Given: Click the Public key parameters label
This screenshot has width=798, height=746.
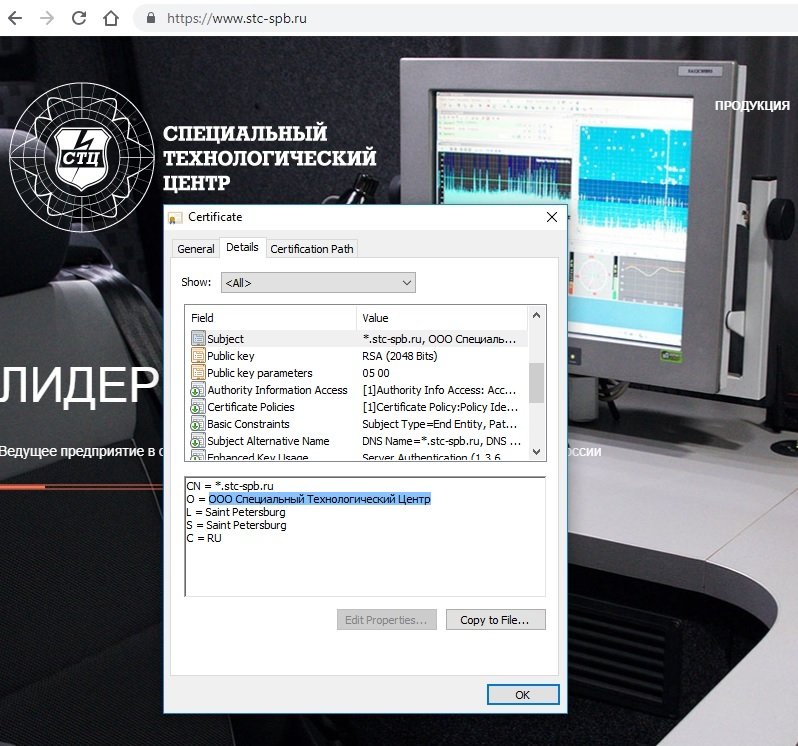Looking at the screenshot, I should [260, 373].
